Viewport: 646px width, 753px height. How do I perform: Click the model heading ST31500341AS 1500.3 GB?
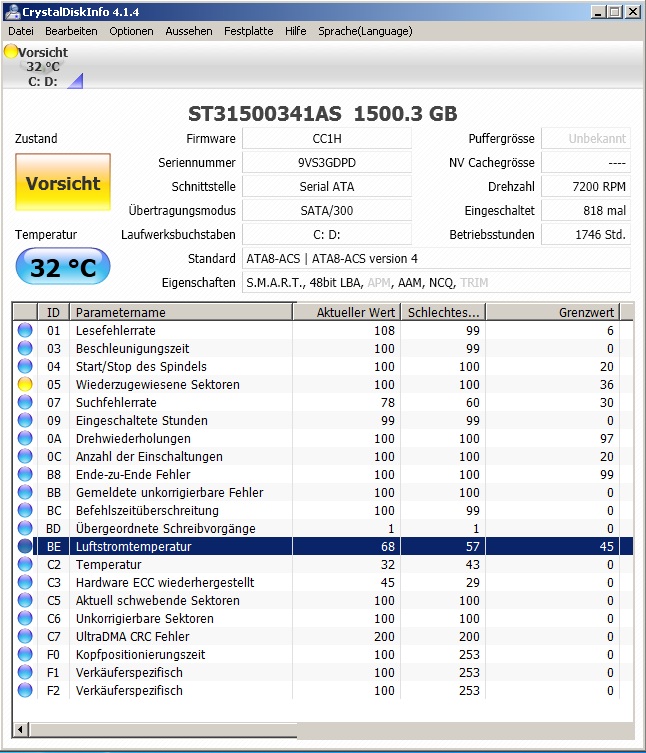tap(322, 114)
